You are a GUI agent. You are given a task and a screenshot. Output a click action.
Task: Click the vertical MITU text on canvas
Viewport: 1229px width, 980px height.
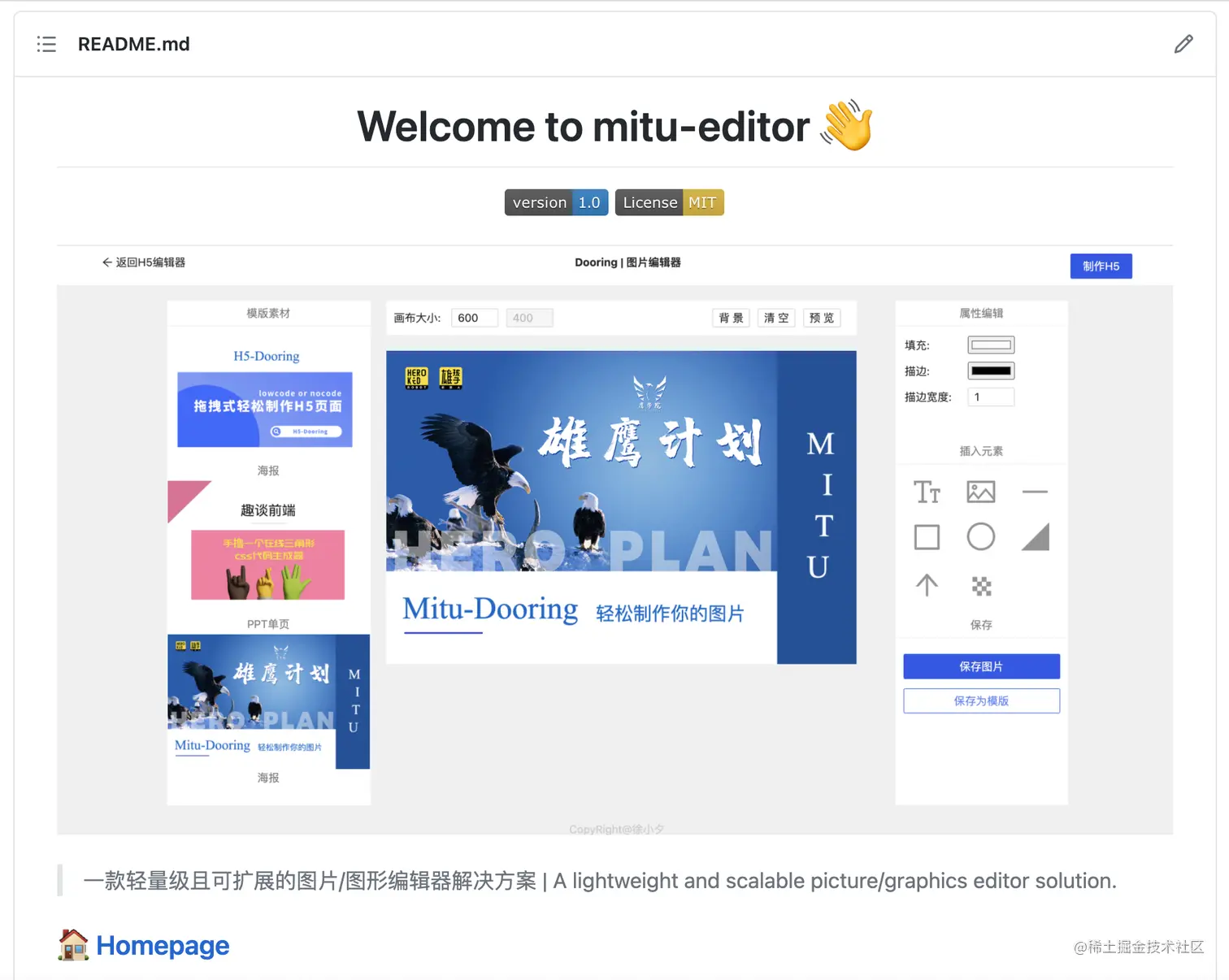(820, 505)
